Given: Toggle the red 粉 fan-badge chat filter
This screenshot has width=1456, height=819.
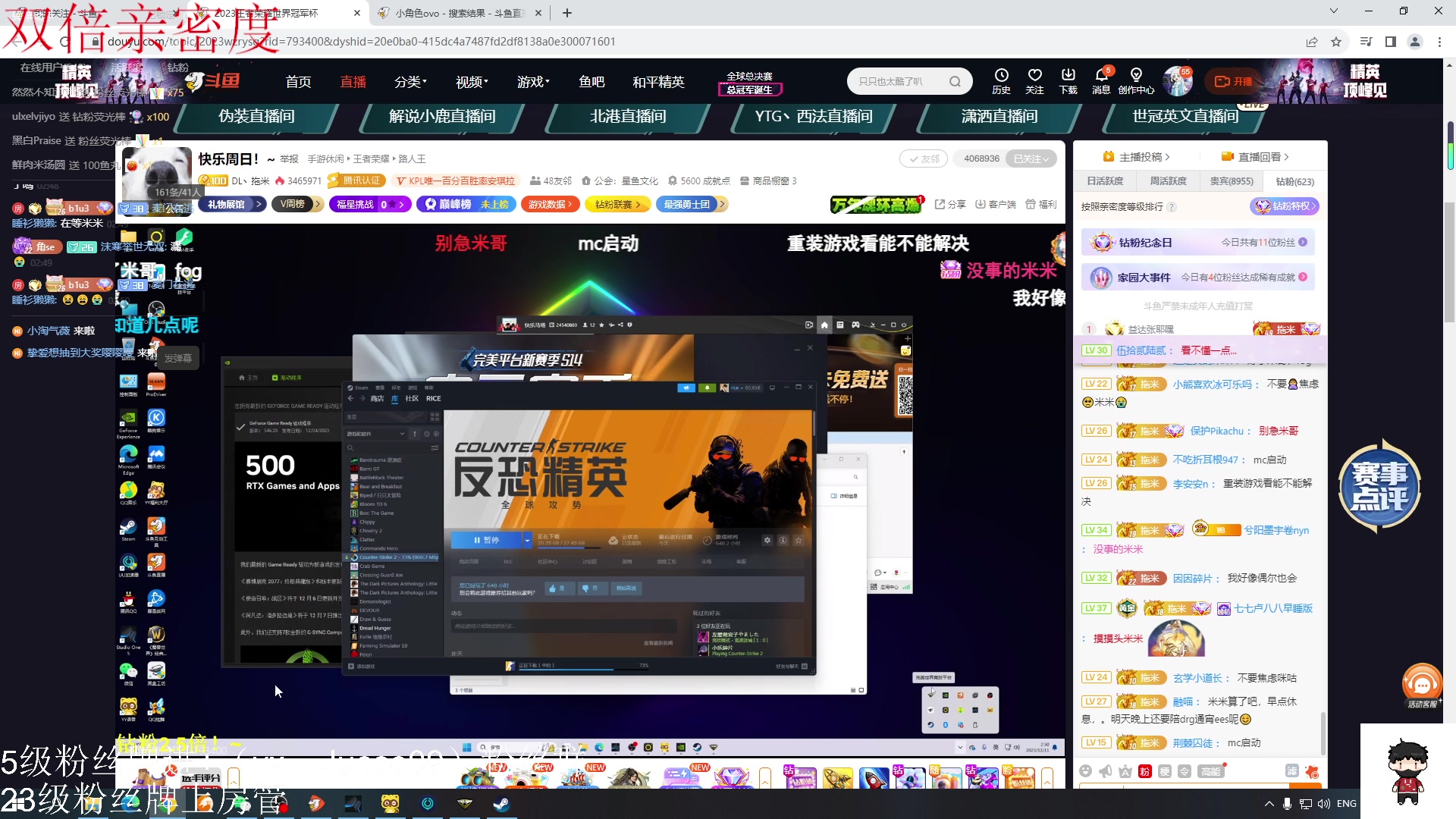Looking at the screenshot, I should click(1144, 771).
